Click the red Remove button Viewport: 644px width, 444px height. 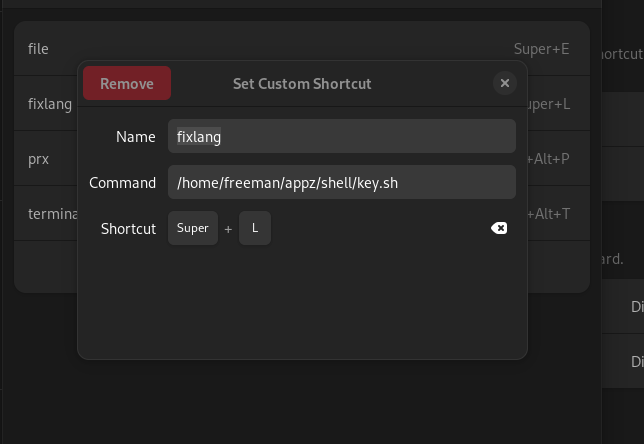point(127,83)
